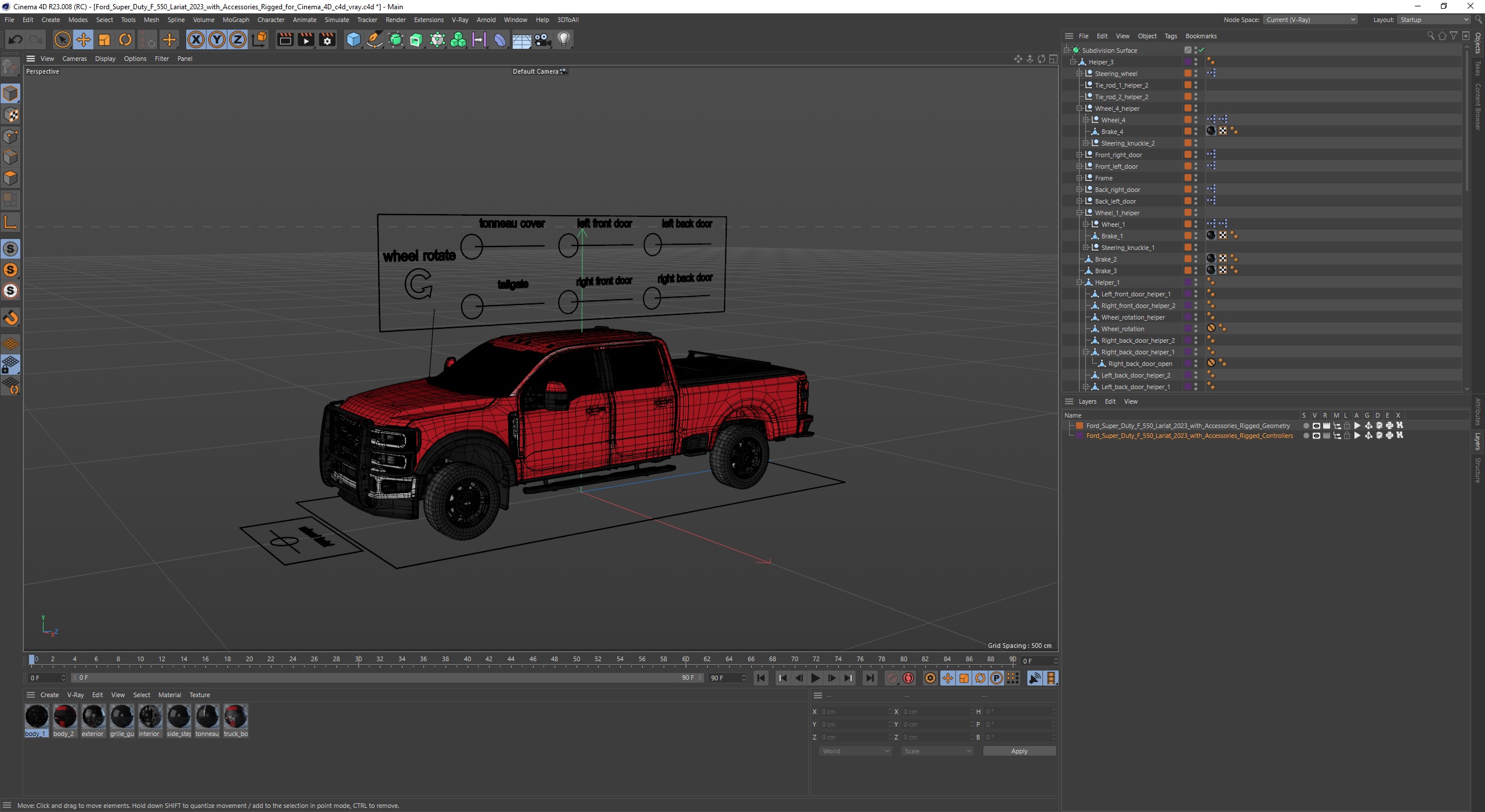Click the Locked Workplane icon
Viewport: 1485px width, 812px height.
(x=10, y=365)
